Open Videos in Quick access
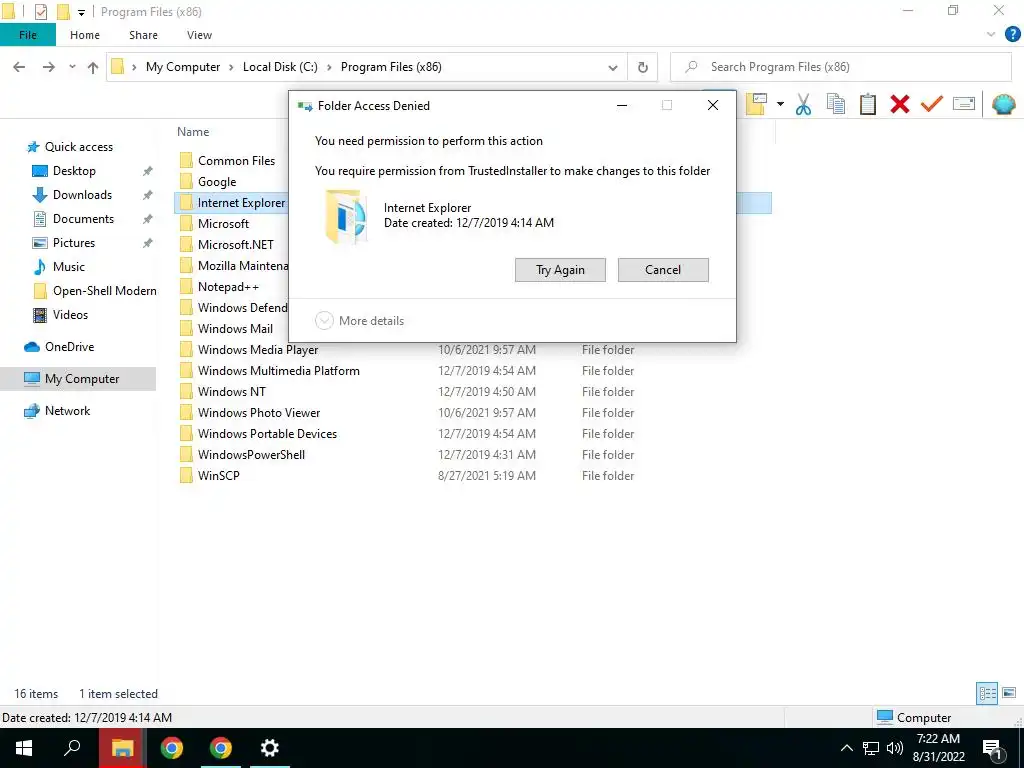 tap(70, 315)
